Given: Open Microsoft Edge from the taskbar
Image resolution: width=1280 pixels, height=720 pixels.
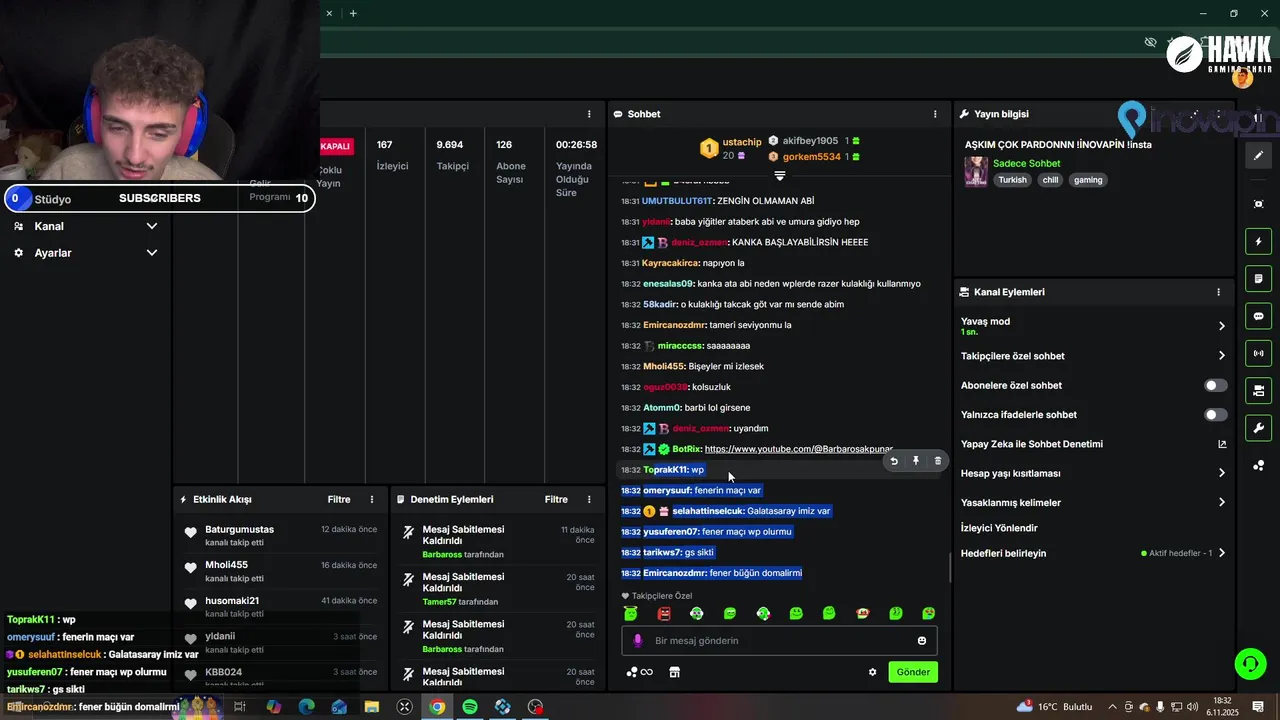Looking at the screenshot, I should tap(306, 707).
